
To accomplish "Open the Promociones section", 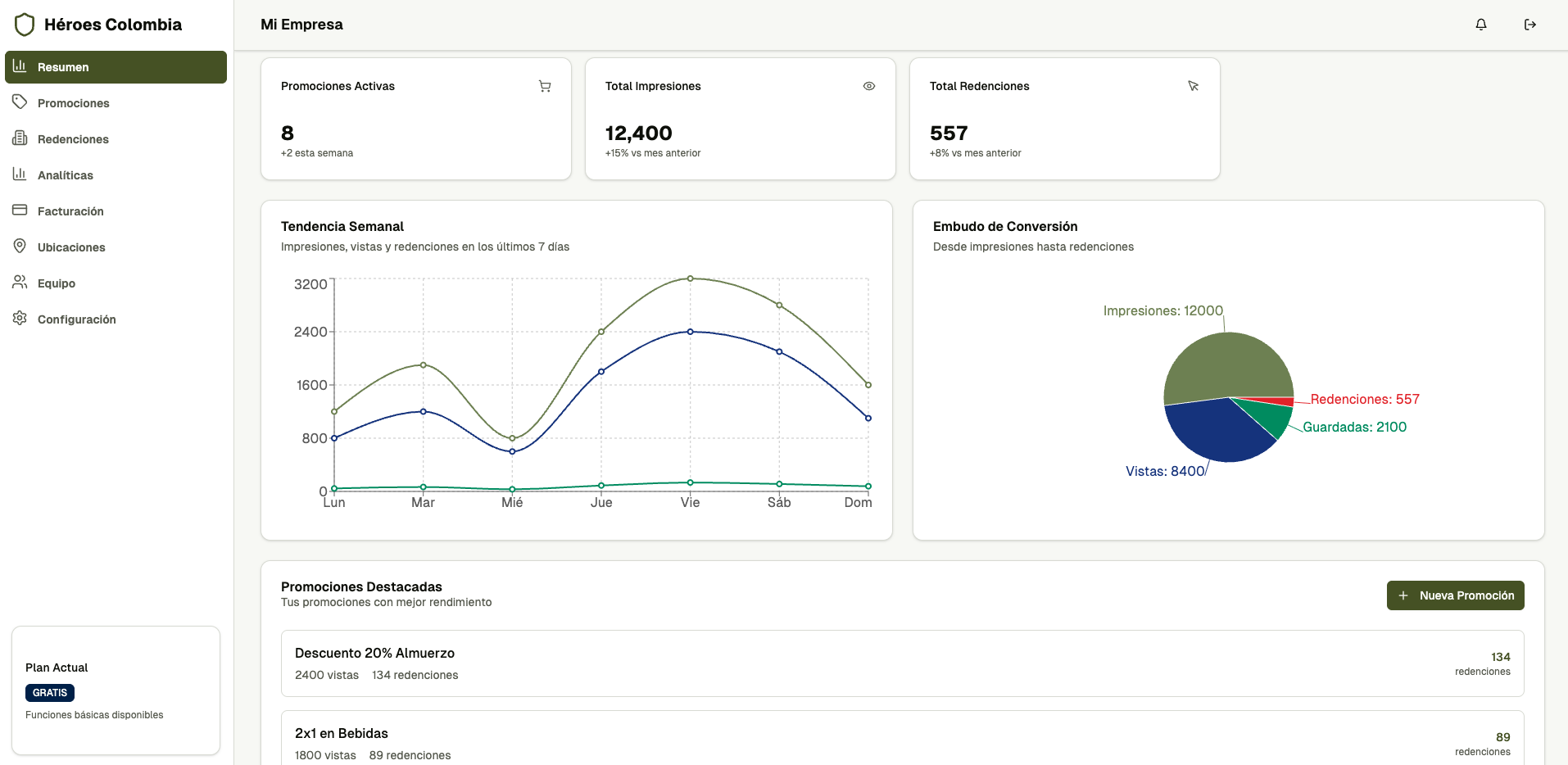I will [x=74, y=102].
